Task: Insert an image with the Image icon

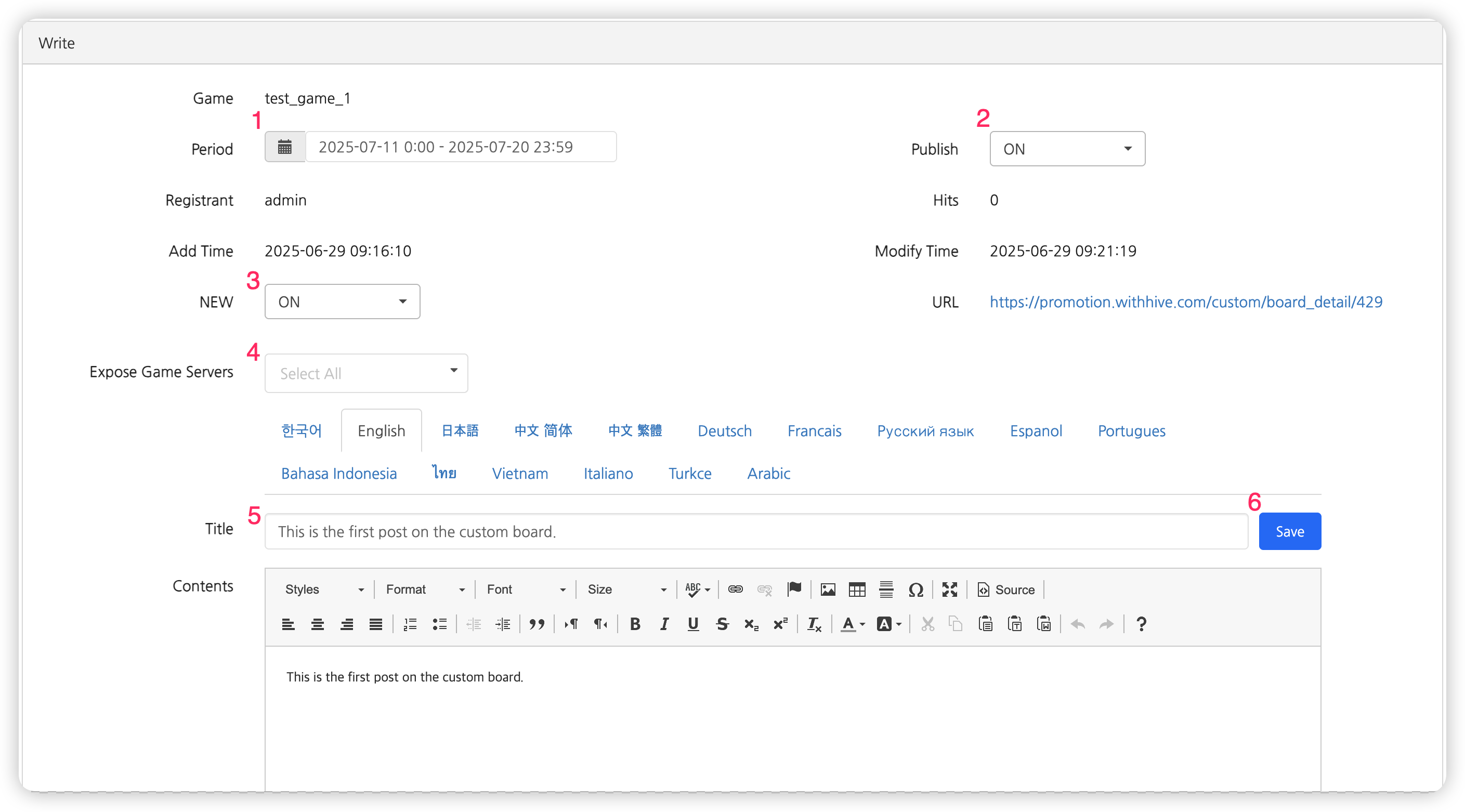Action: 828,590
